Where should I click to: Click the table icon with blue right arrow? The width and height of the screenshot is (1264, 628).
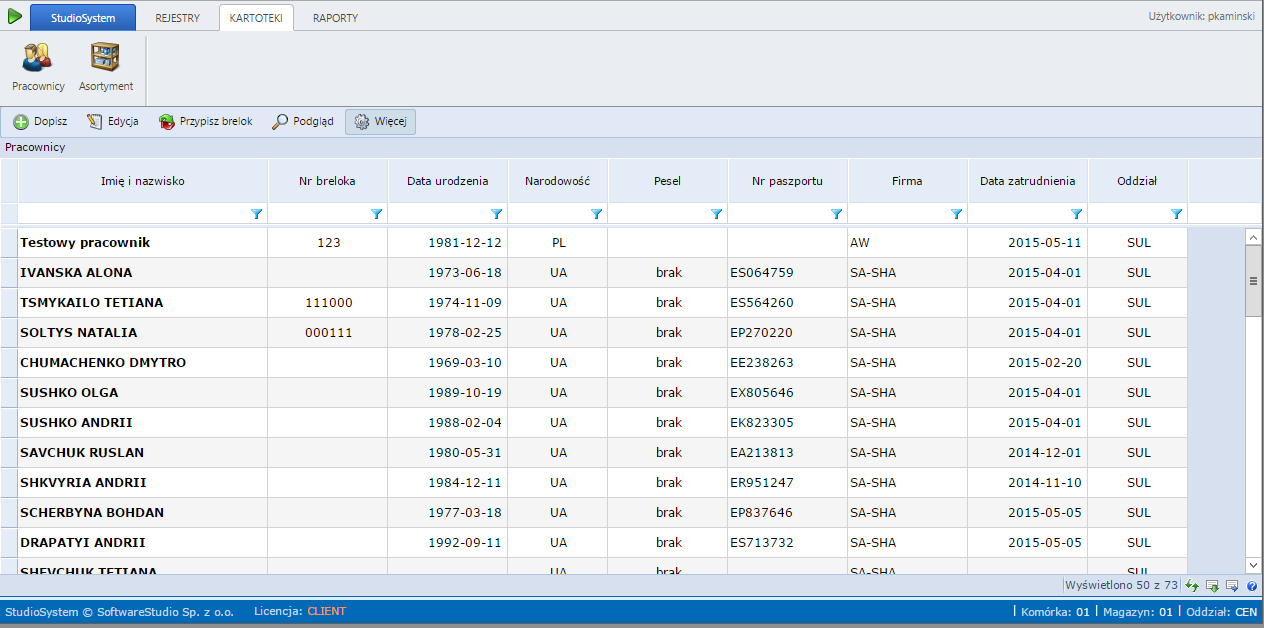(1232, 585)
